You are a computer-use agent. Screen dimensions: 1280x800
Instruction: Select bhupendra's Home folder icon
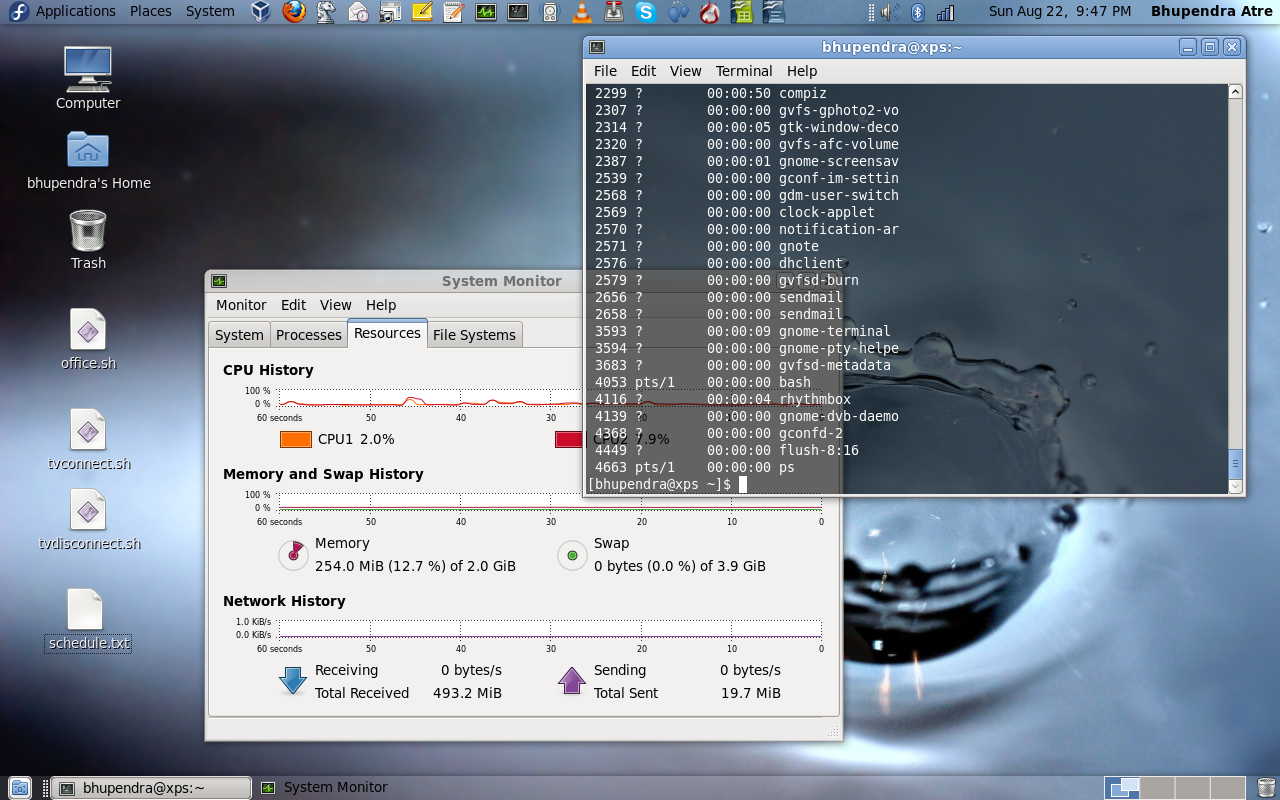tap(88, 160)
